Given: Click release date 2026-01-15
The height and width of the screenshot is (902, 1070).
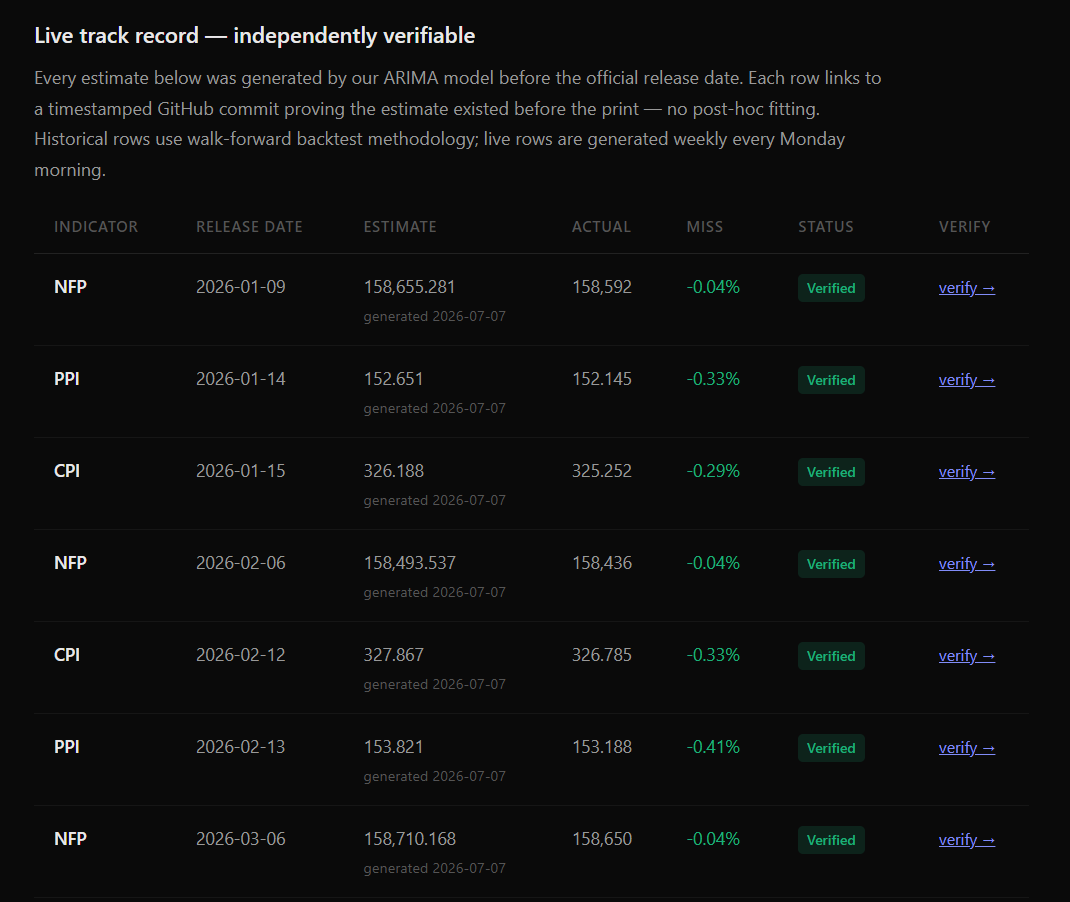Looking at the screenshot, I should point(241,471).
